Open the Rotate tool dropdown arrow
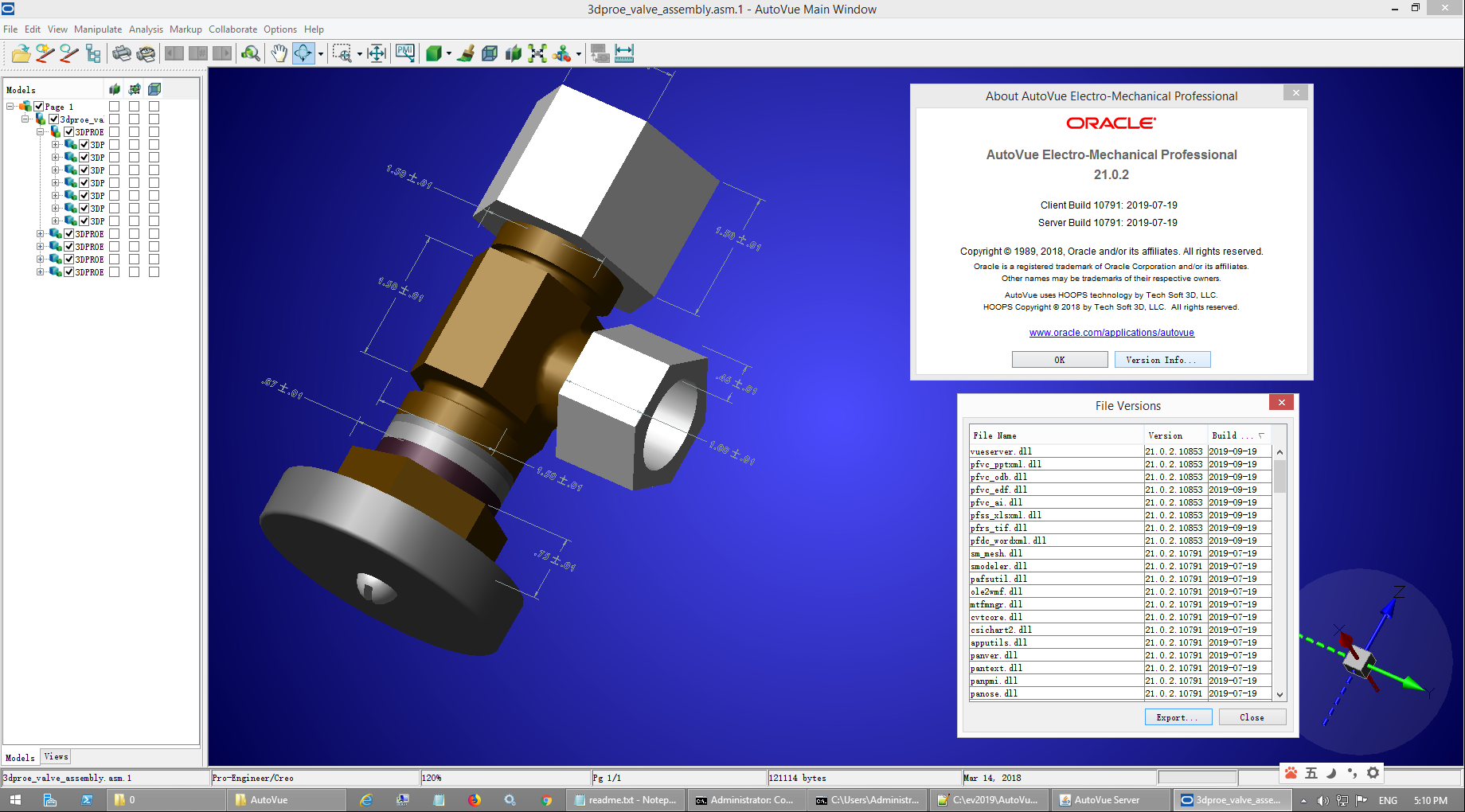 (320, 54)
